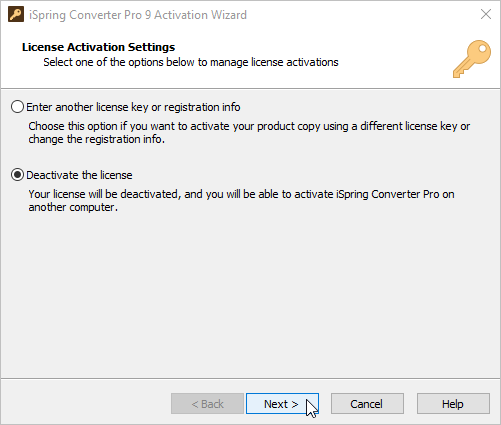Click the description about using a different license key
The height and width of the screenshot is (425, 501).
coord(249,133)
